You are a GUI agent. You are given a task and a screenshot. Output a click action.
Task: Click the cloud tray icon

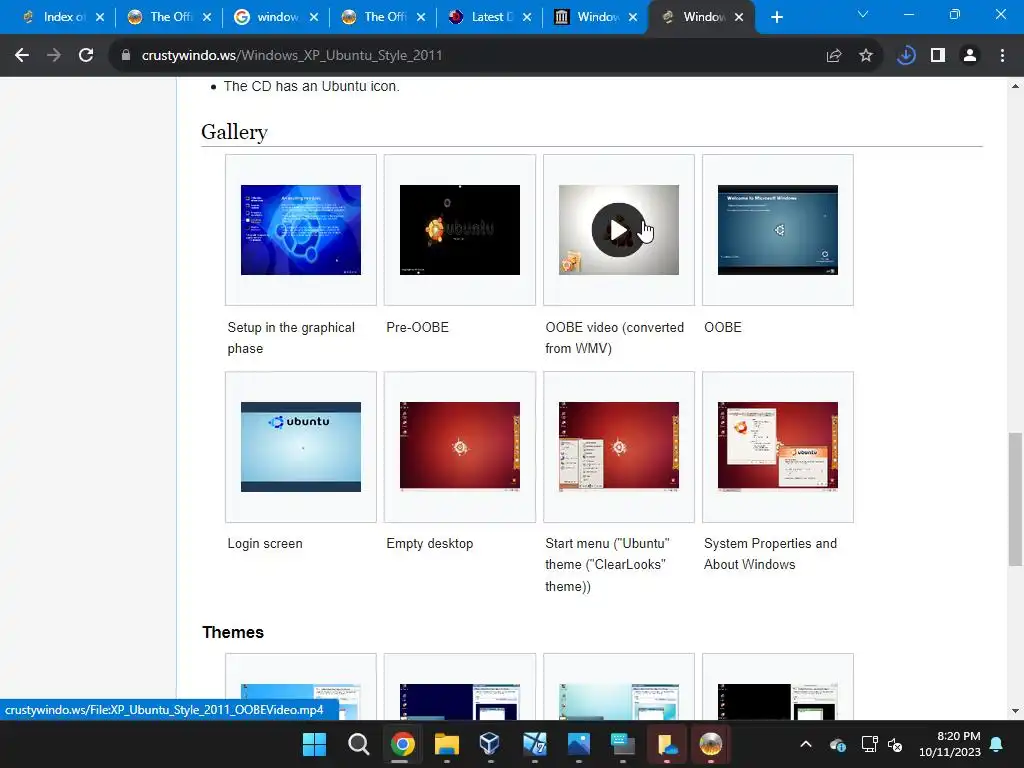838,744
